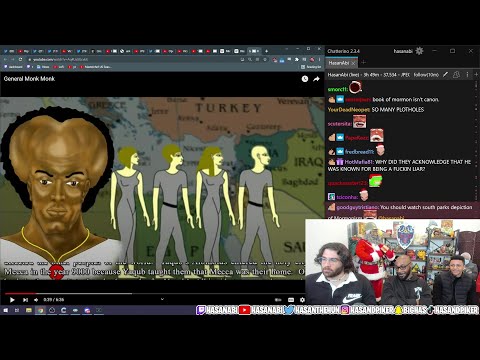The image size is (480, 360).
Task: Share the video via arrow icon
Action: (x=316, y=79)
